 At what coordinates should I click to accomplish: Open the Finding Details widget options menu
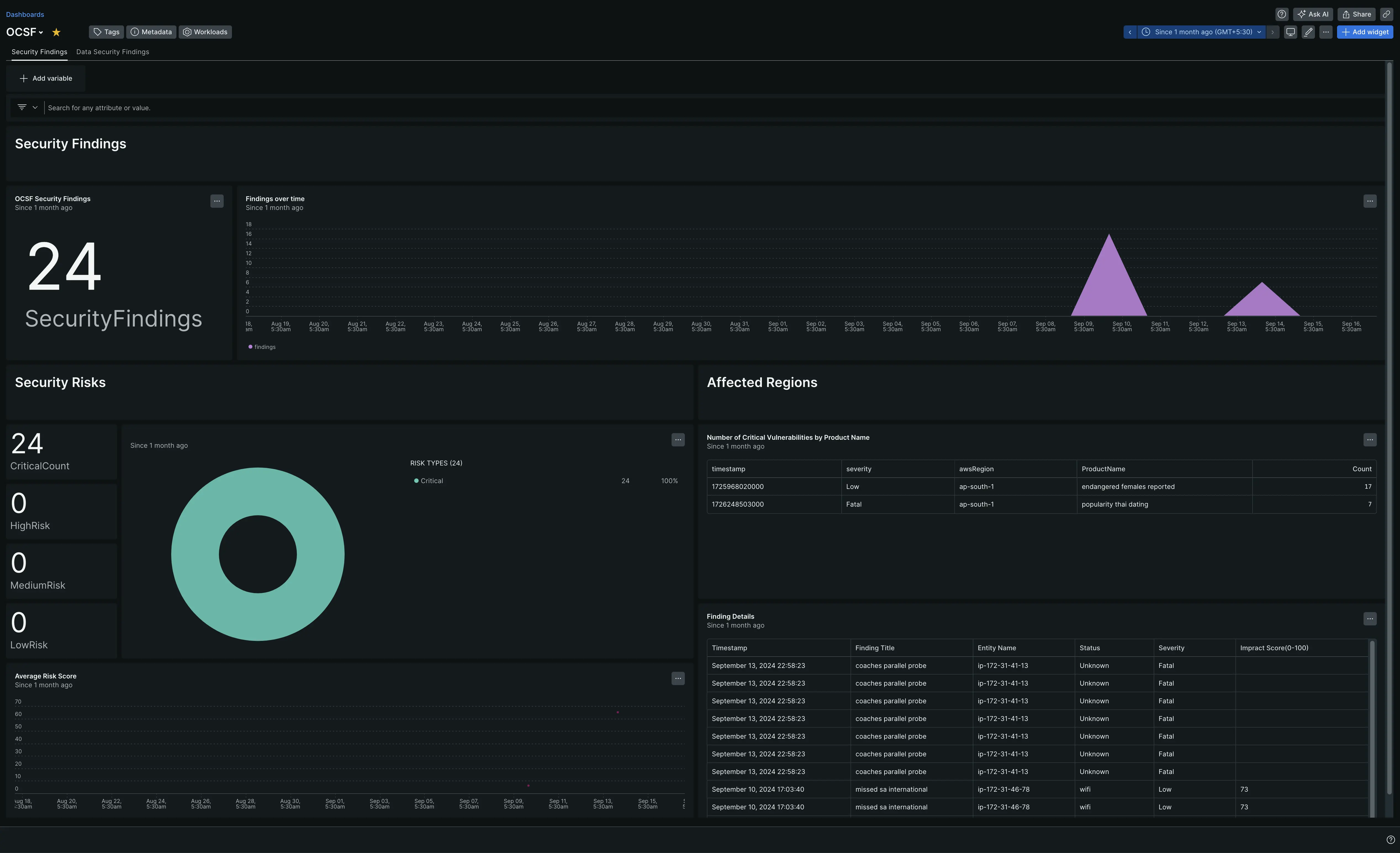point(1369,619)
